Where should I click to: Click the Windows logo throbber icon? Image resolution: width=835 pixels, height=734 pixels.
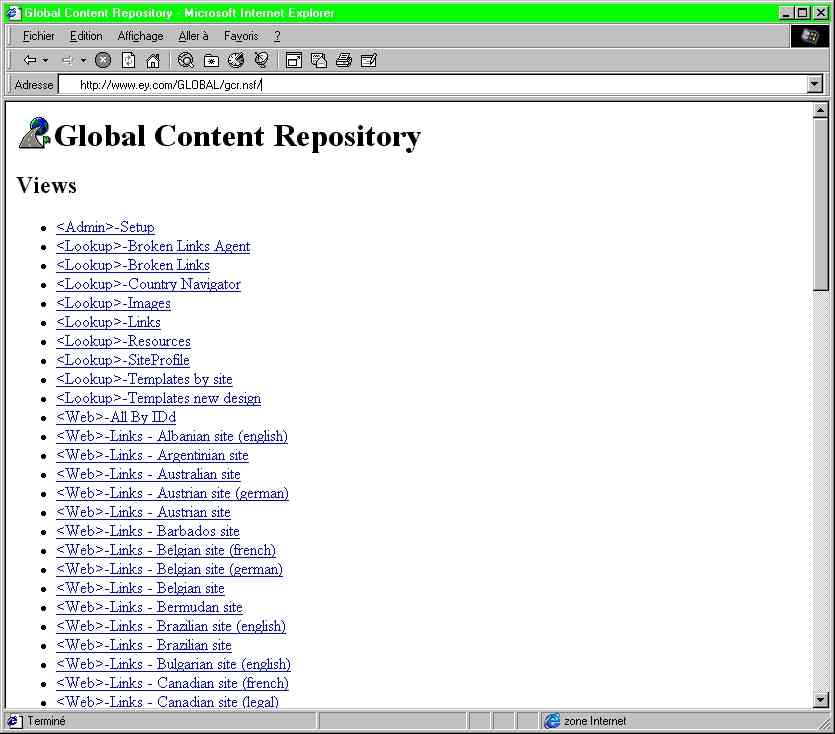pyautogui.click(x=809, y=36)
